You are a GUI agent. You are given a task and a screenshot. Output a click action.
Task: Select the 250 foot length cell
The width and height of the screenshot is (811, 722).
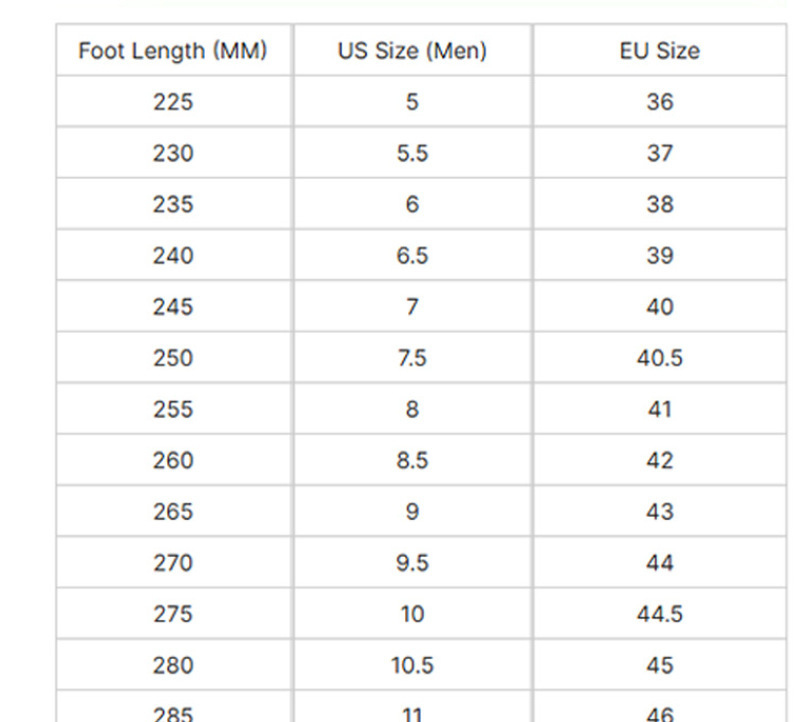click(173, 358)
